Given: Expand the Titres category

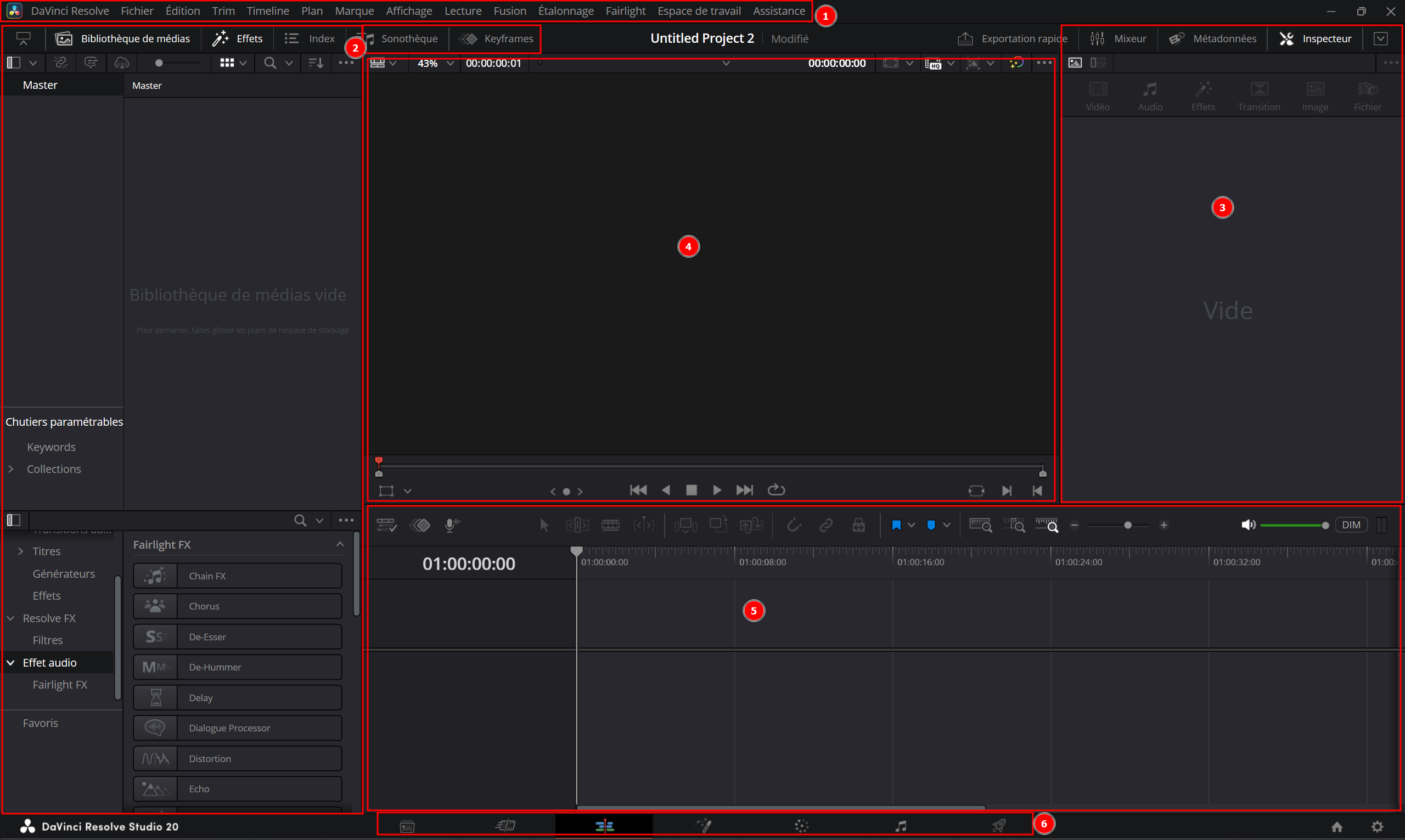Looking at the screenshot, I should tap(21, 551).
